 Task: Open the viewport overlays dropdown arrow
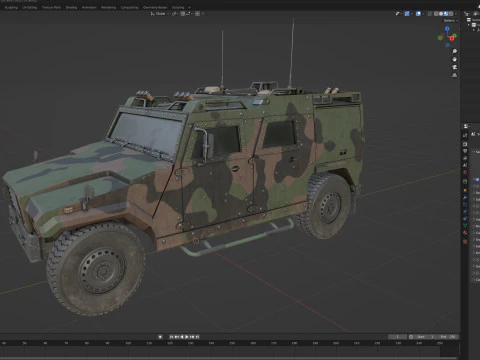click(x=423, y=14)
